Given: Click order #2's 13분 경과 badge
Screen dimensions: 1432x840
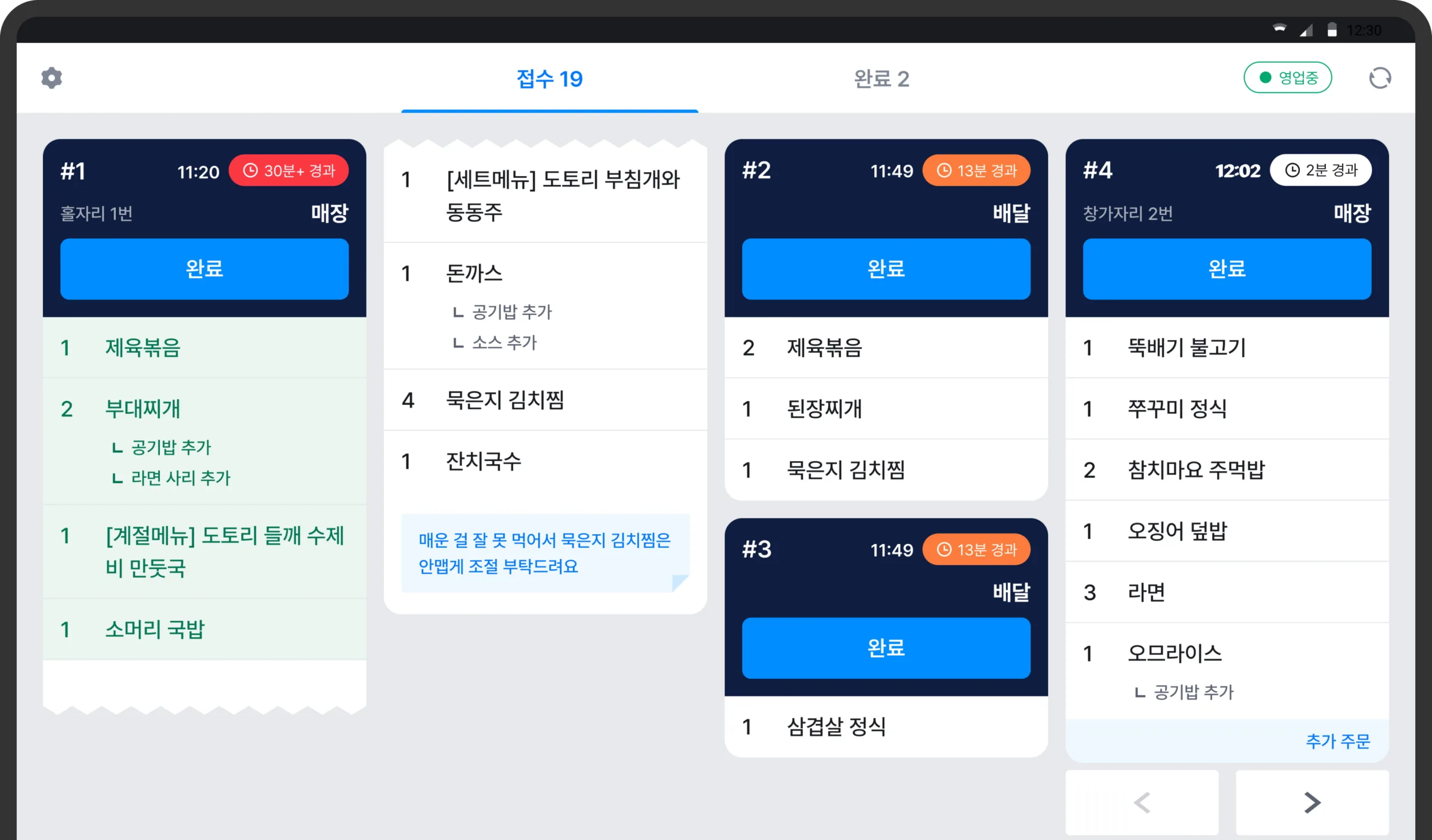Looking at the screenshot, I should [x=976, y=171].
